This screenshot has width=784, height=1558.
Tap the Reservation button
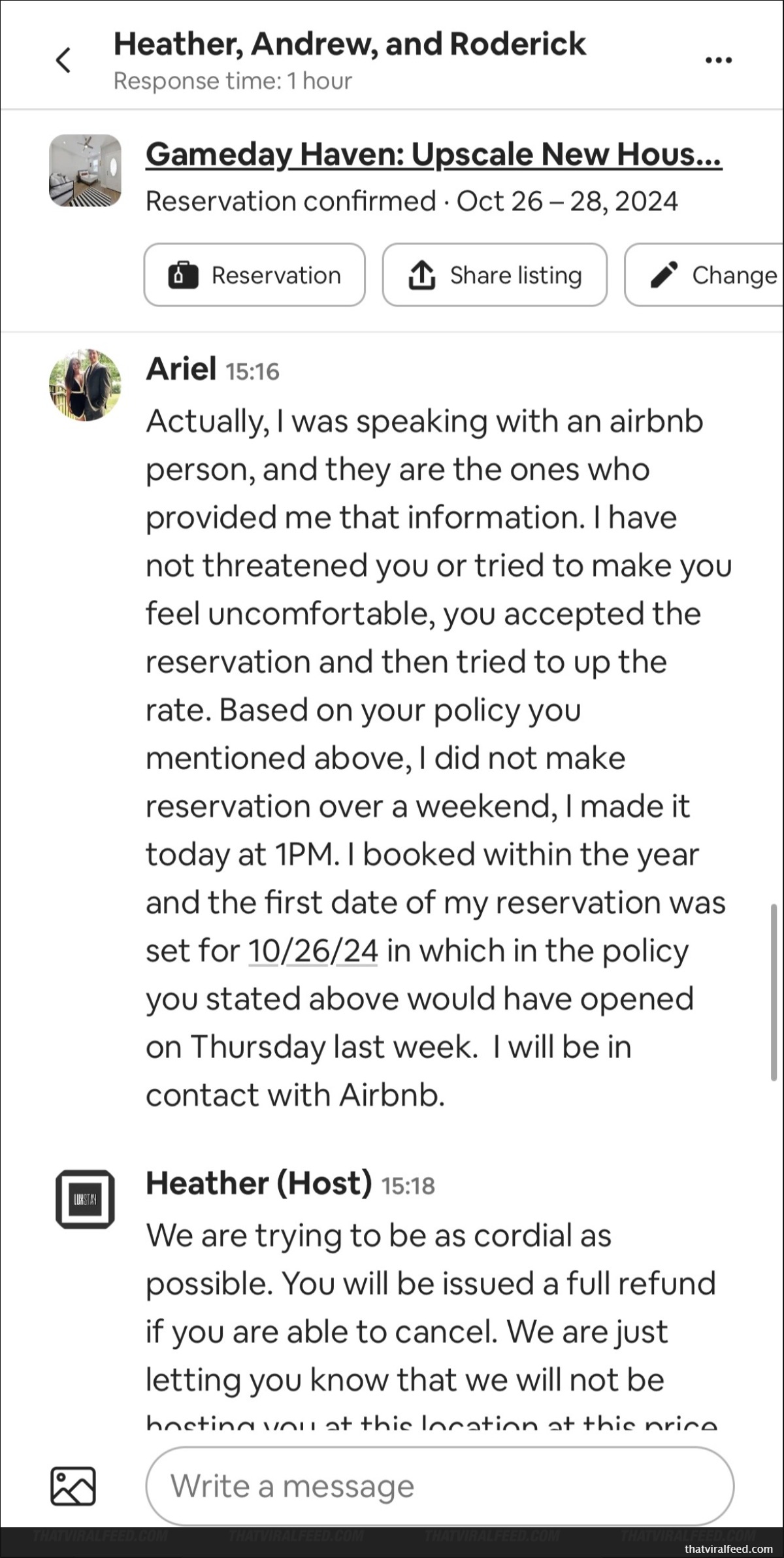[255, 275]
